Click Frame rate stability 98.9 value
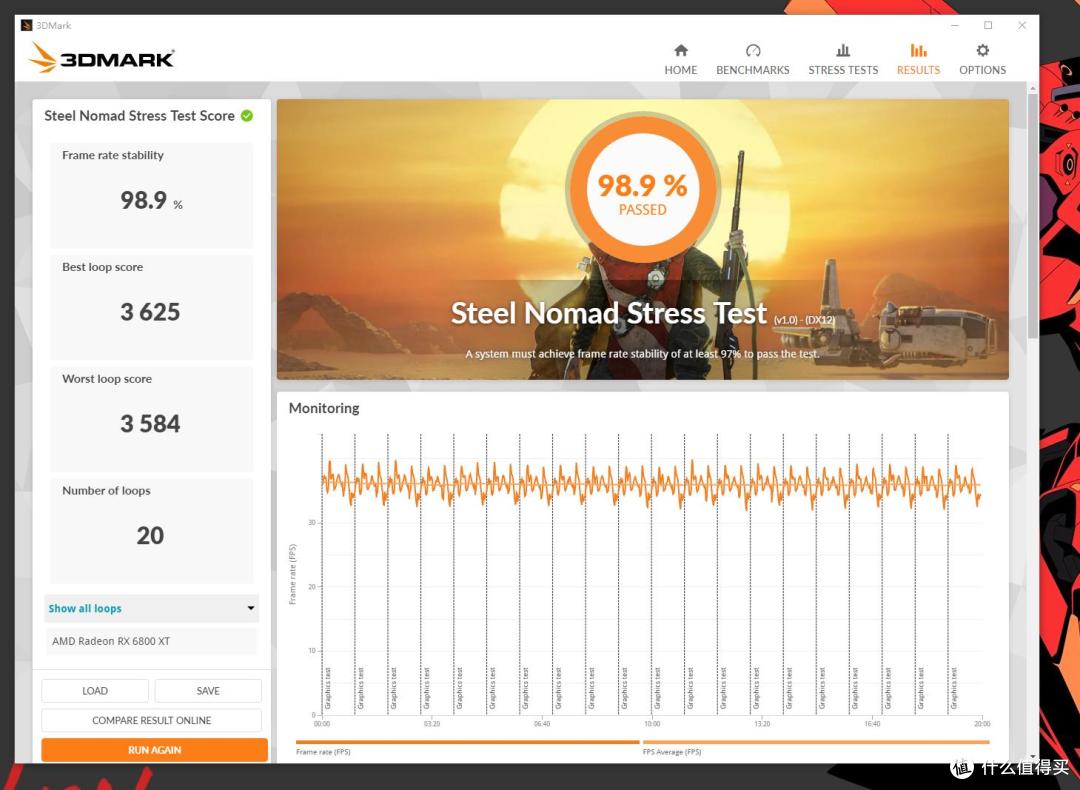Viewport: 1080px width, 790px height. pos(143,200)
